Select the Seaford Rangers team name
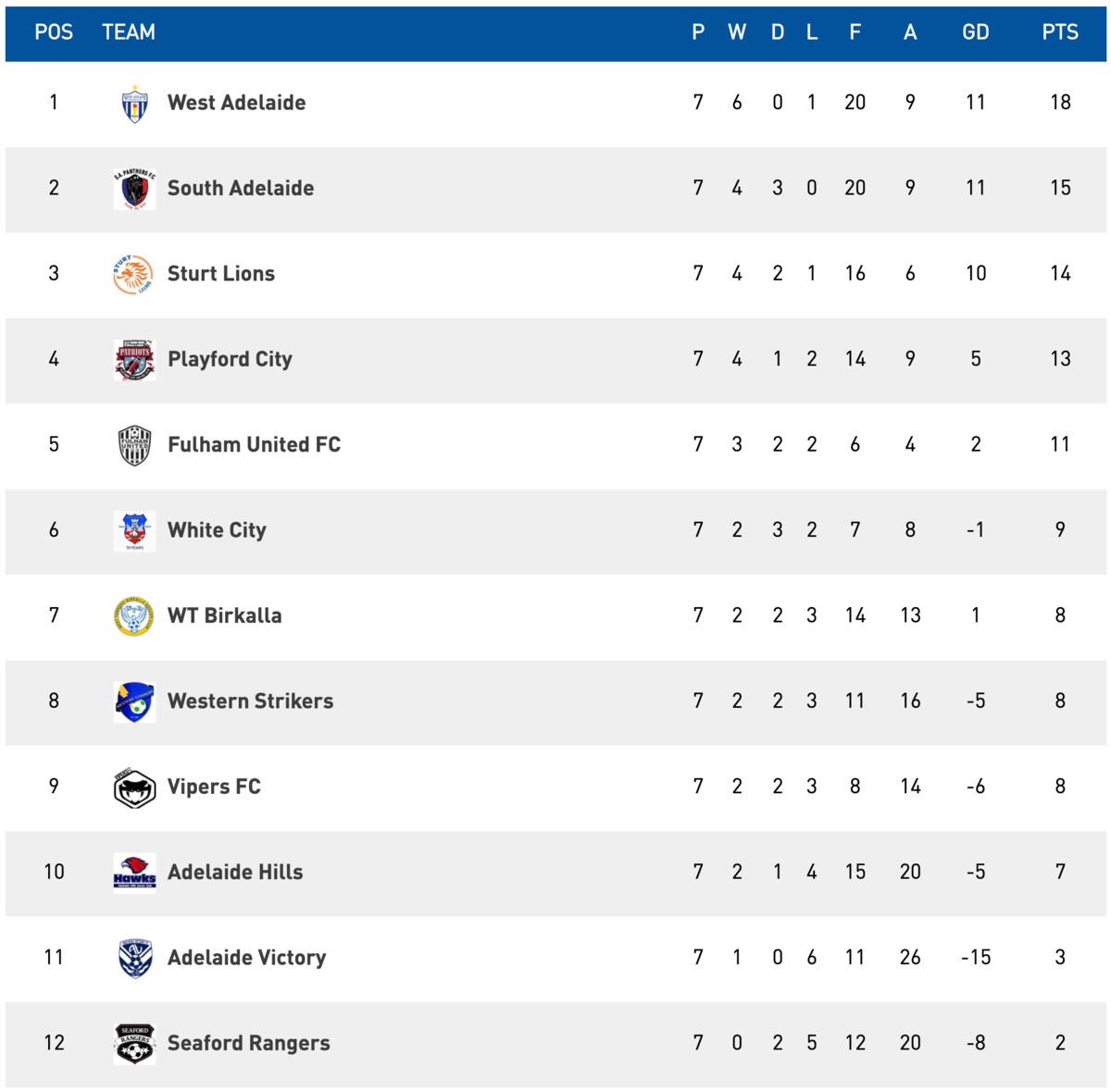Screen dimensions: 1111x1092 click(x=248, y=1043)
